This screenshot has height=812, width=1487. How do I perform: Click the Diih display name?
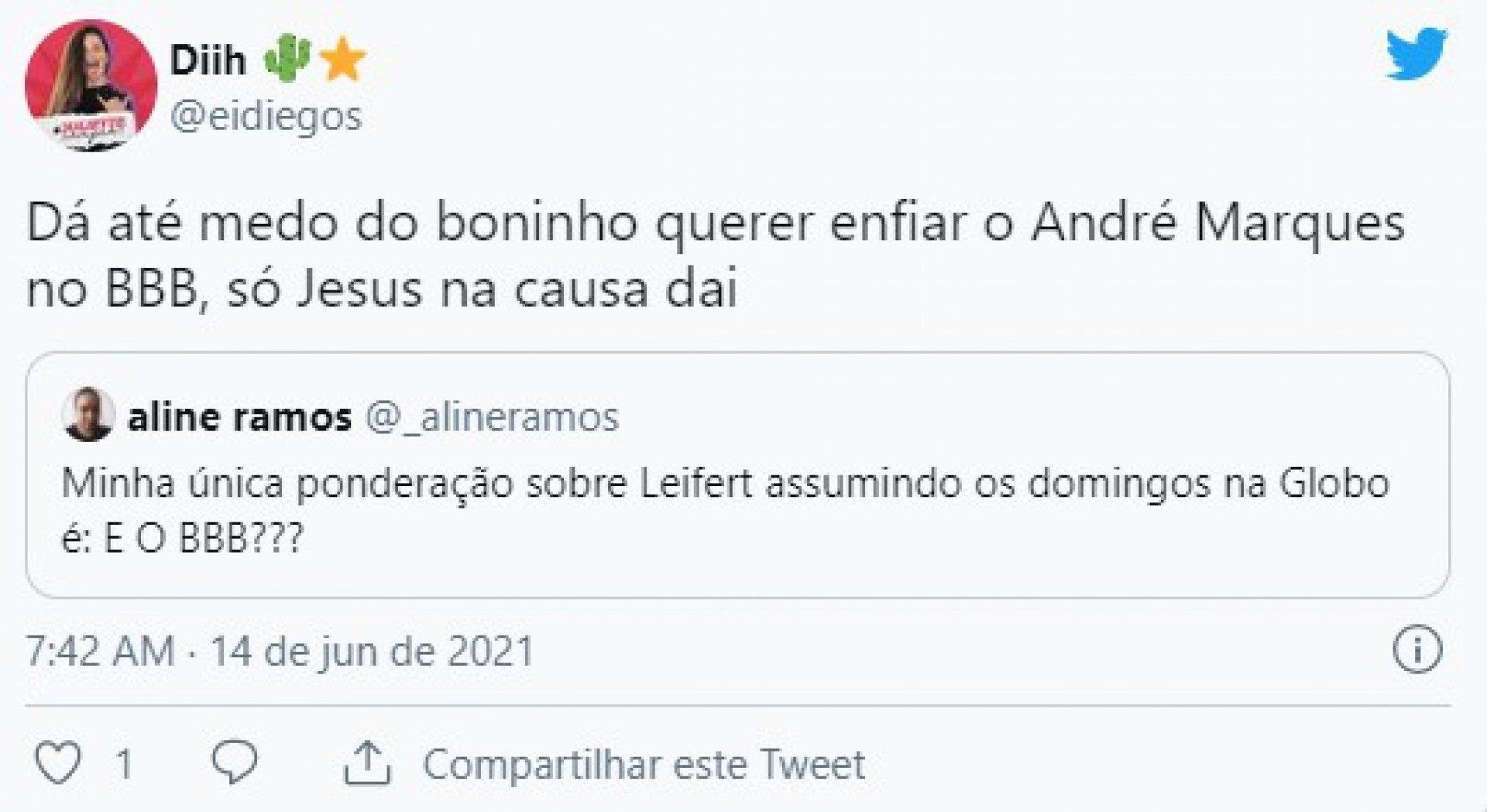208,59
